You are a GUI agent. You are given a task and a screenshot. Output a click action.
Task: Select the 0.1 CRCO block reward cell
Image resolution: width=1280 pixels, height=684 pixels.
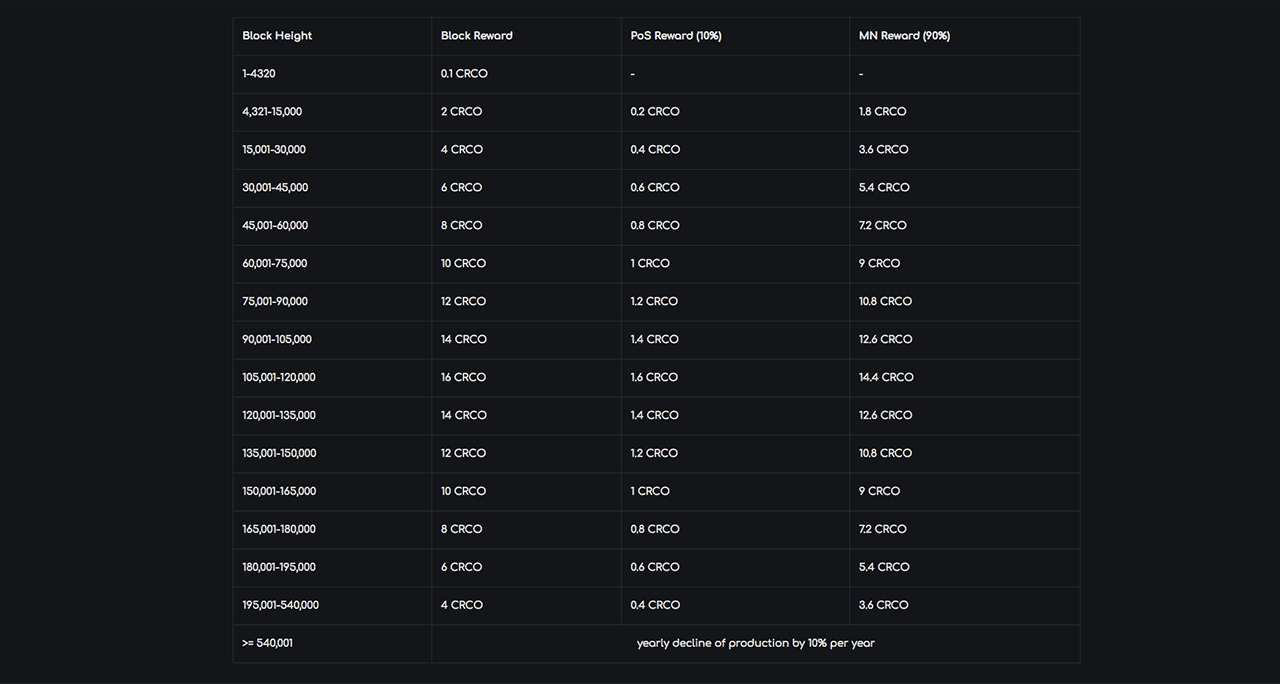pos(526,74)
